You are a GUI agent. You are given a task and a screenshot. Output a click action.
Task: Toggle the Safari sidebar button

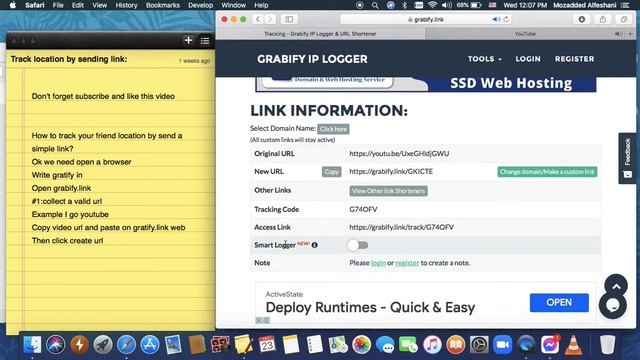pyautogui.click(x=289, y=19)
